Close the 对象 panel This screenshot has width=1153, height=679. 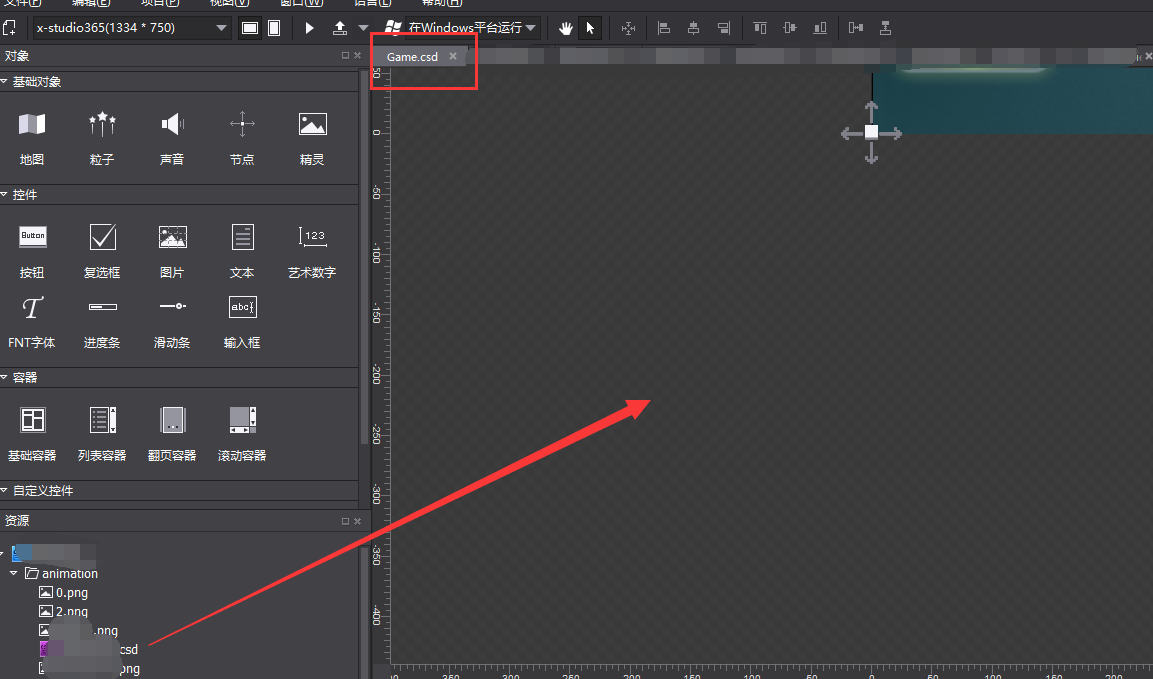tap(357, 55)
